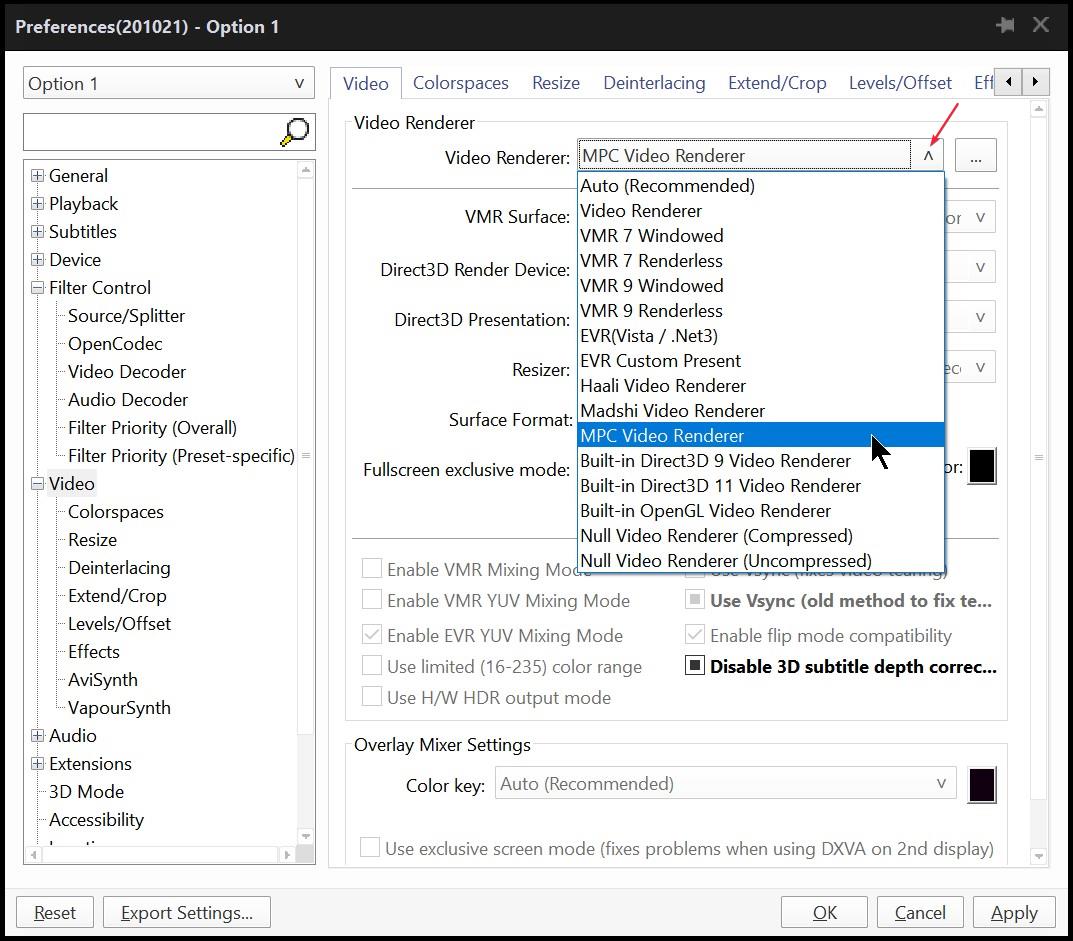Expand the Audio tree node
The image size is (1073, 941).
(38, 736)
